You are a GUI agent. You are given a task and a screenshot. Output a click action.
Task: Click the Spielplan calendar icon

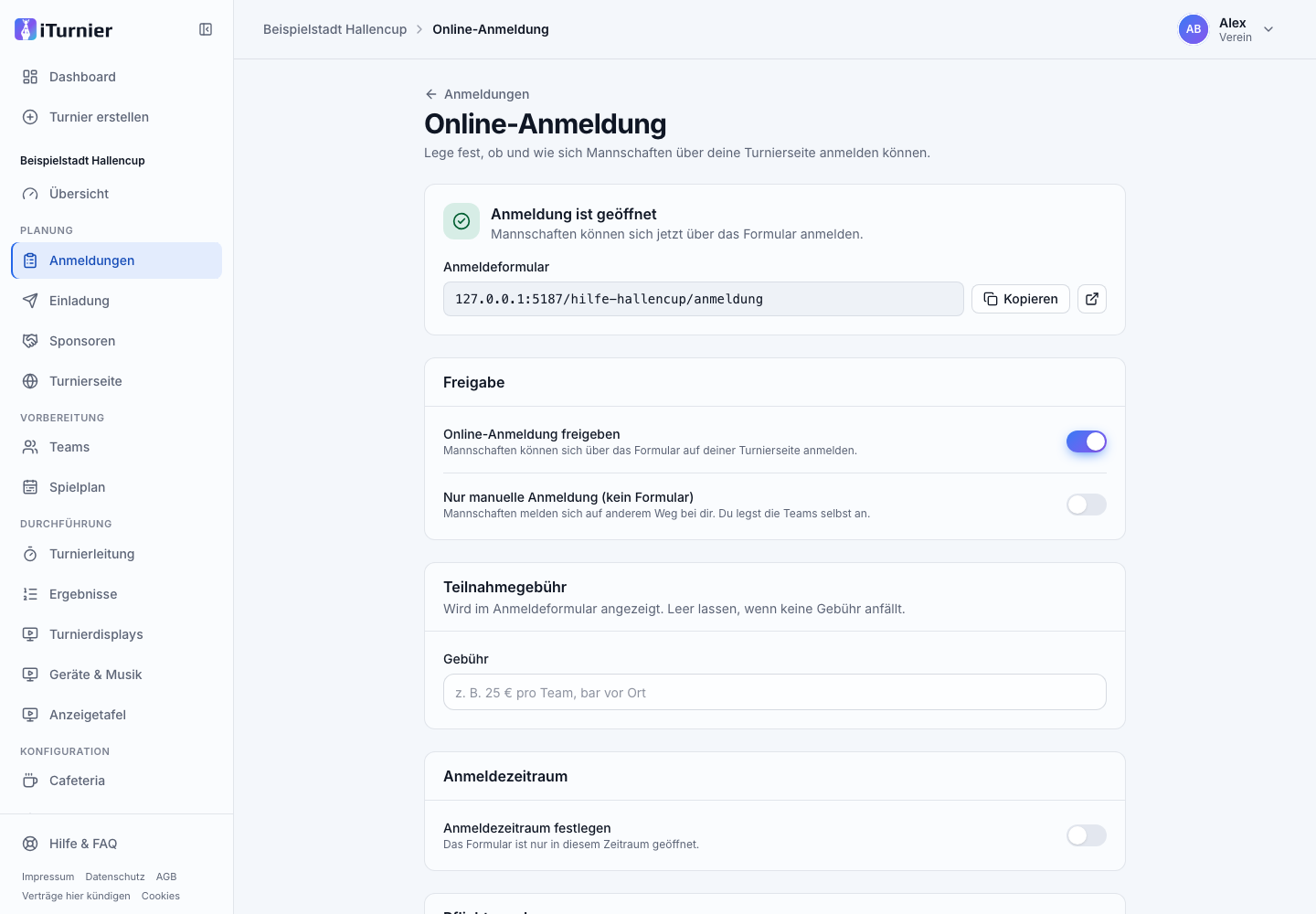click(30, 487)
